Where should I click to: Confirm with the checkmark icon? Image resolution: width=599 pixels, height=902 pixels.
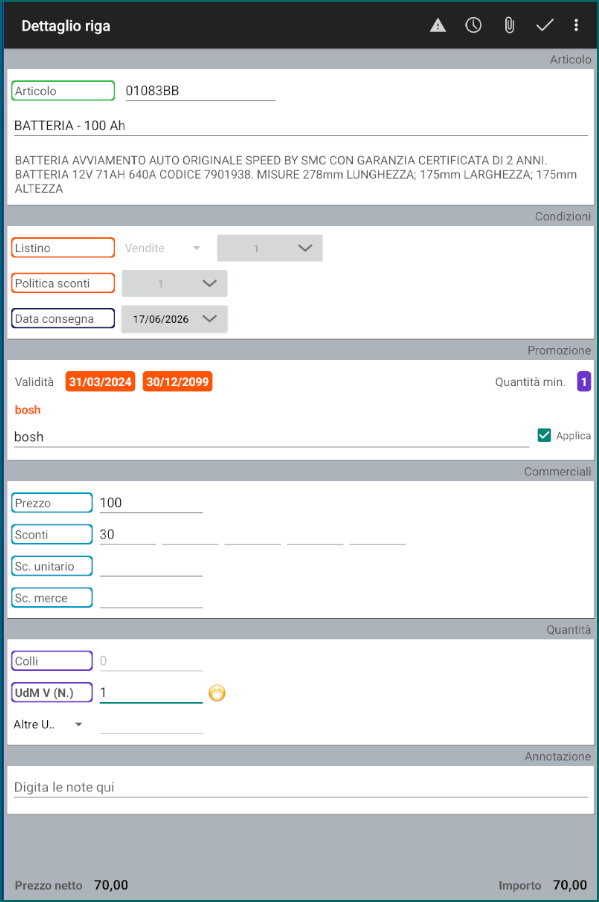click(544, 25)
